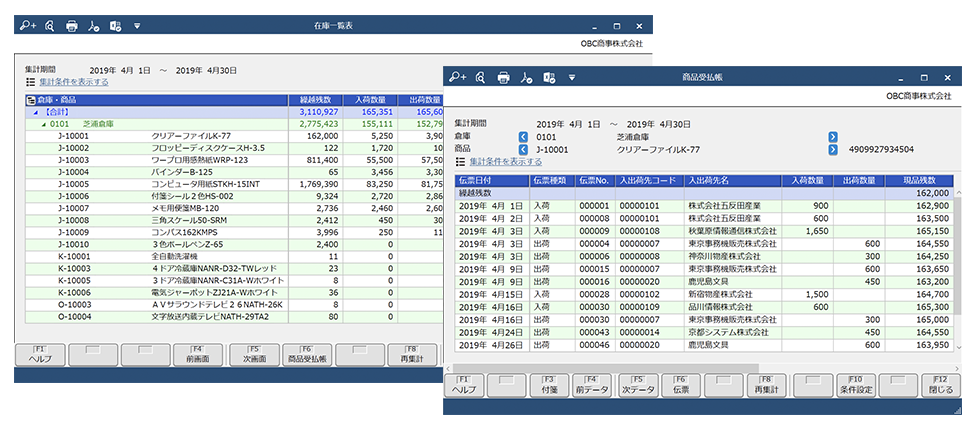Click the printer icon in 在庫一覧表 toolbar
The width and height of the screenshot is (976, 430).
72,26
